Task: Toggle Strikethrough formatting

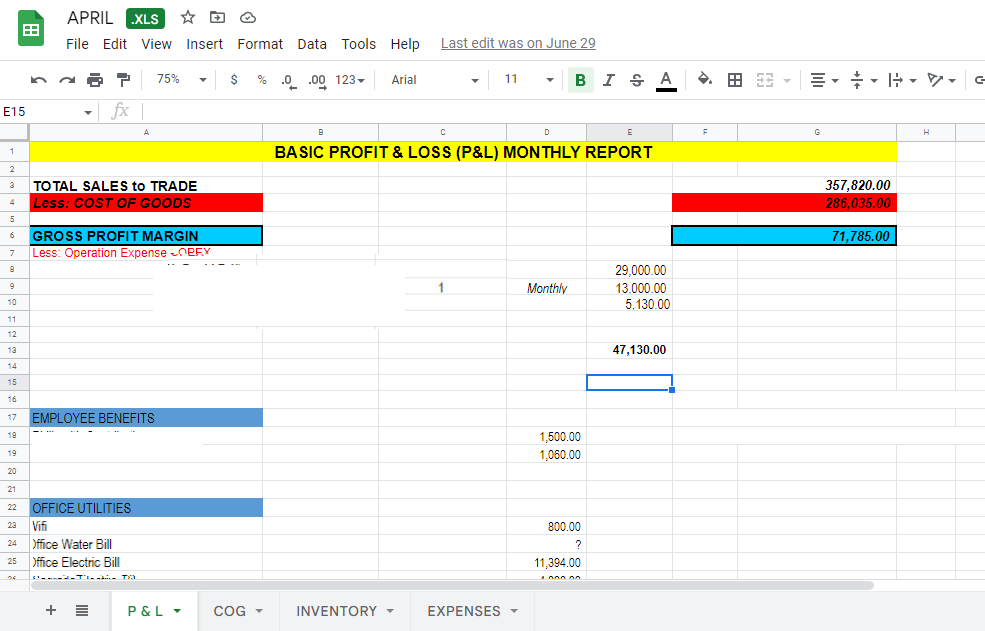Action: (x=636, y=80)
